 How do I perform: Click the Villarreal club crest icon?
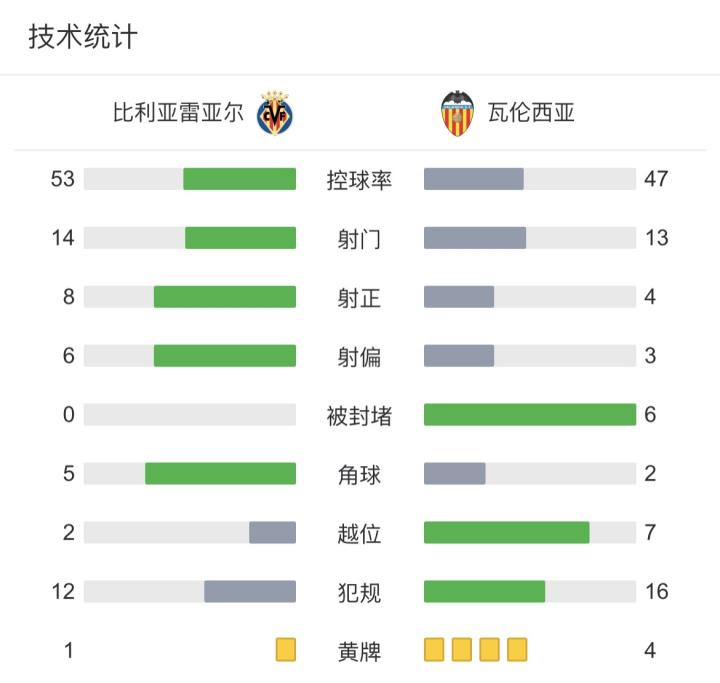pos(275,114)
